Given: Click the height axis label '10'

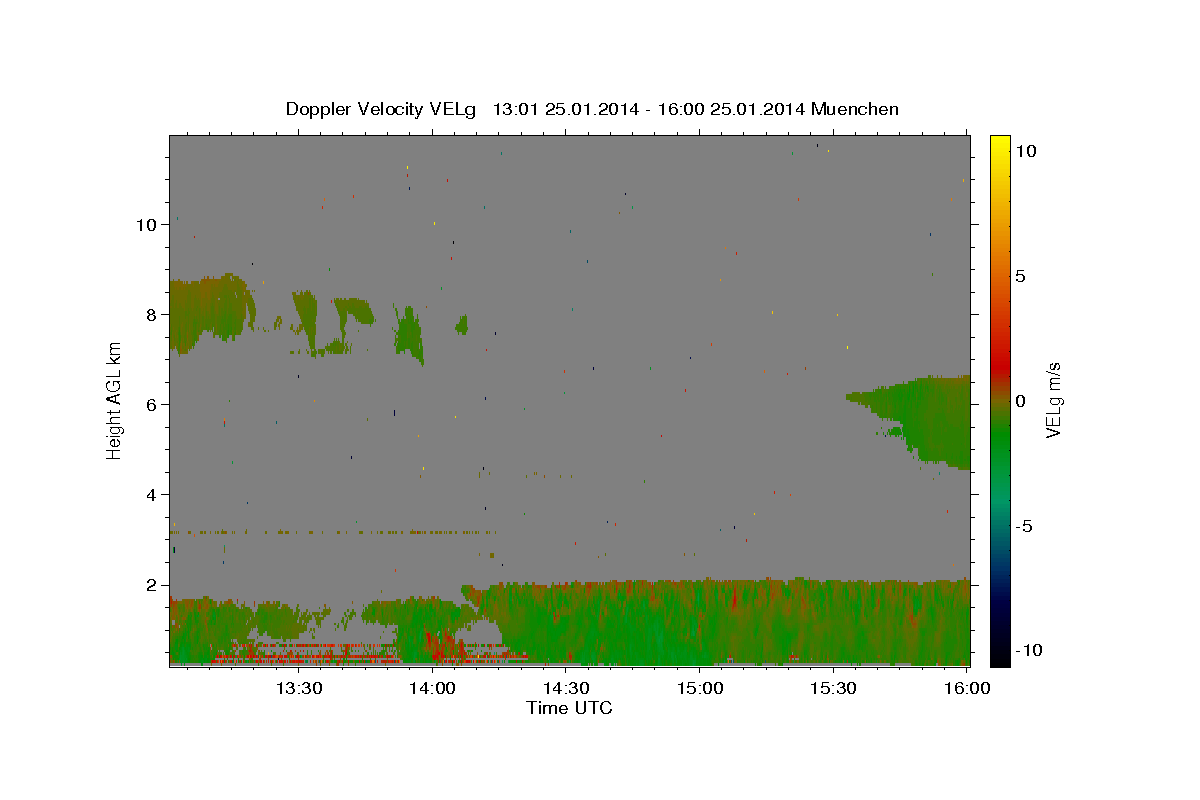Looking at the screenshot, I should [146, 225].
